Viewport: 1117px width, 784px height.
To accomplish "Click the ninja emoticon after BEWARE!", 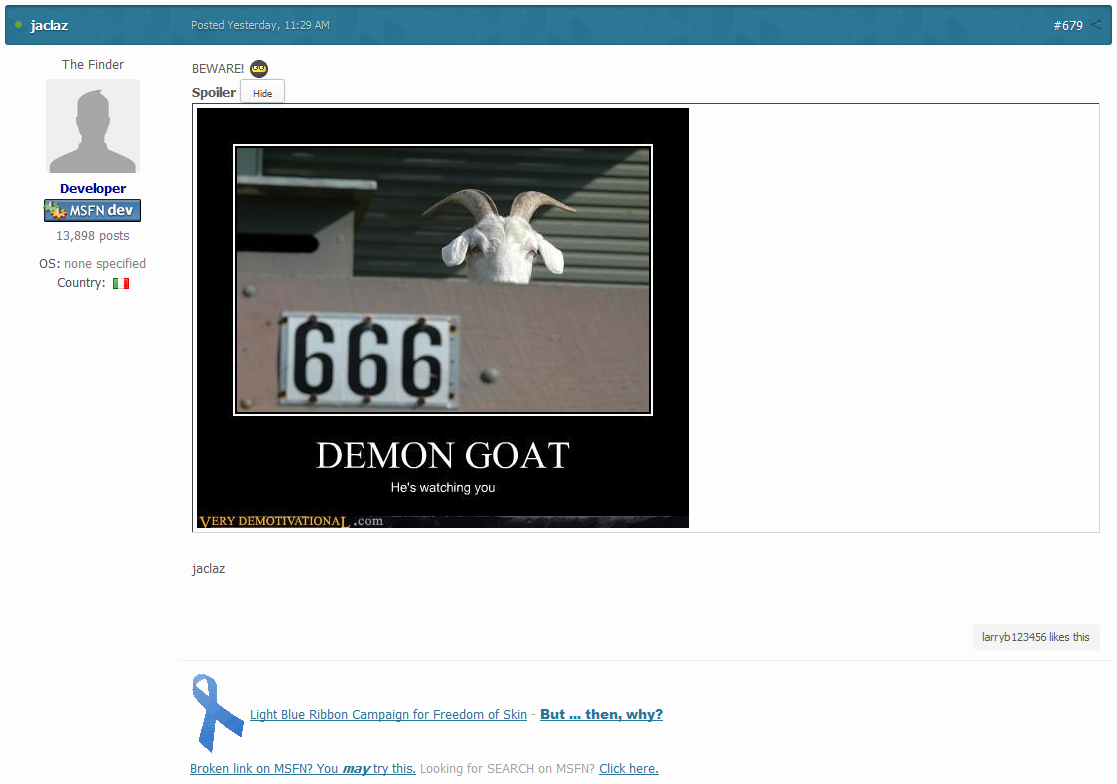I will pyautogui.click(x=259, y=68).
